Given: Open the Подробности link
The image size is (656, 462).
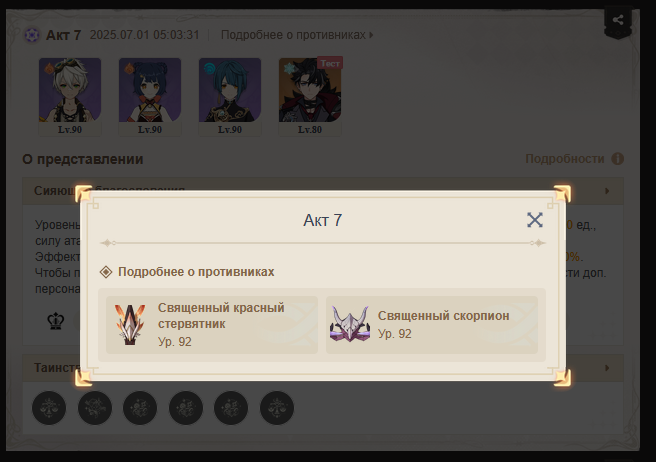Looking at the screenshot, I should pyautogui.click(x=564, y=159).
